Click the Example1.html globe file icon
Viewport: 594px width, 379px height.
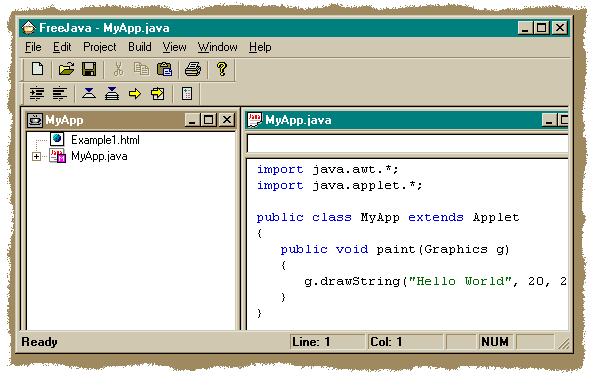[x=57, y=139]
